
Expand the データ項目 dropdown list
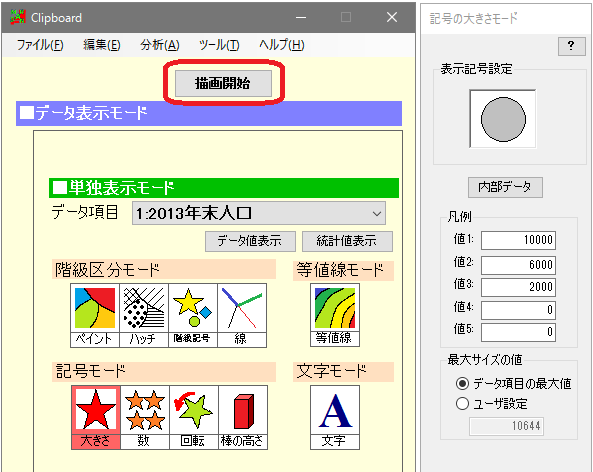tap(259, 213)
